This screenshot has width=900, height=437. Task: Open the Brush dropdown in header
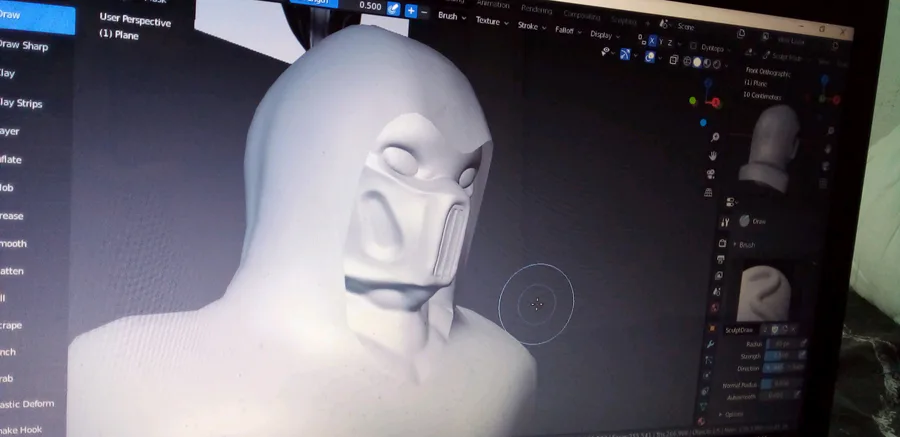pos(452,17)
